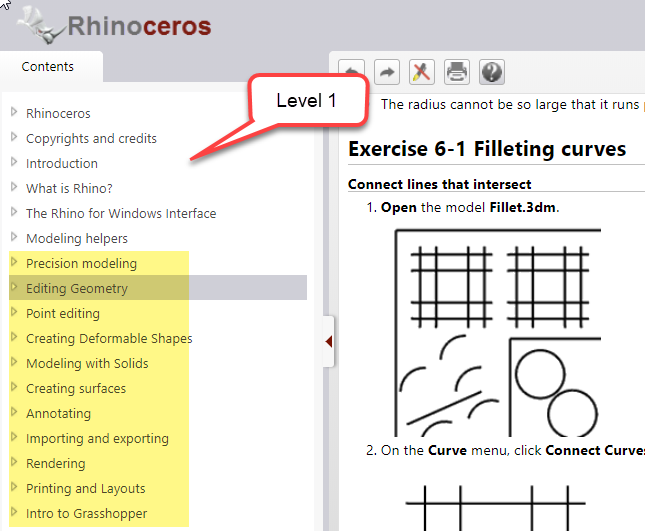This screenshot has height=531, width=645.
Task: Open the Introduction topic
Action: point(62,164)
